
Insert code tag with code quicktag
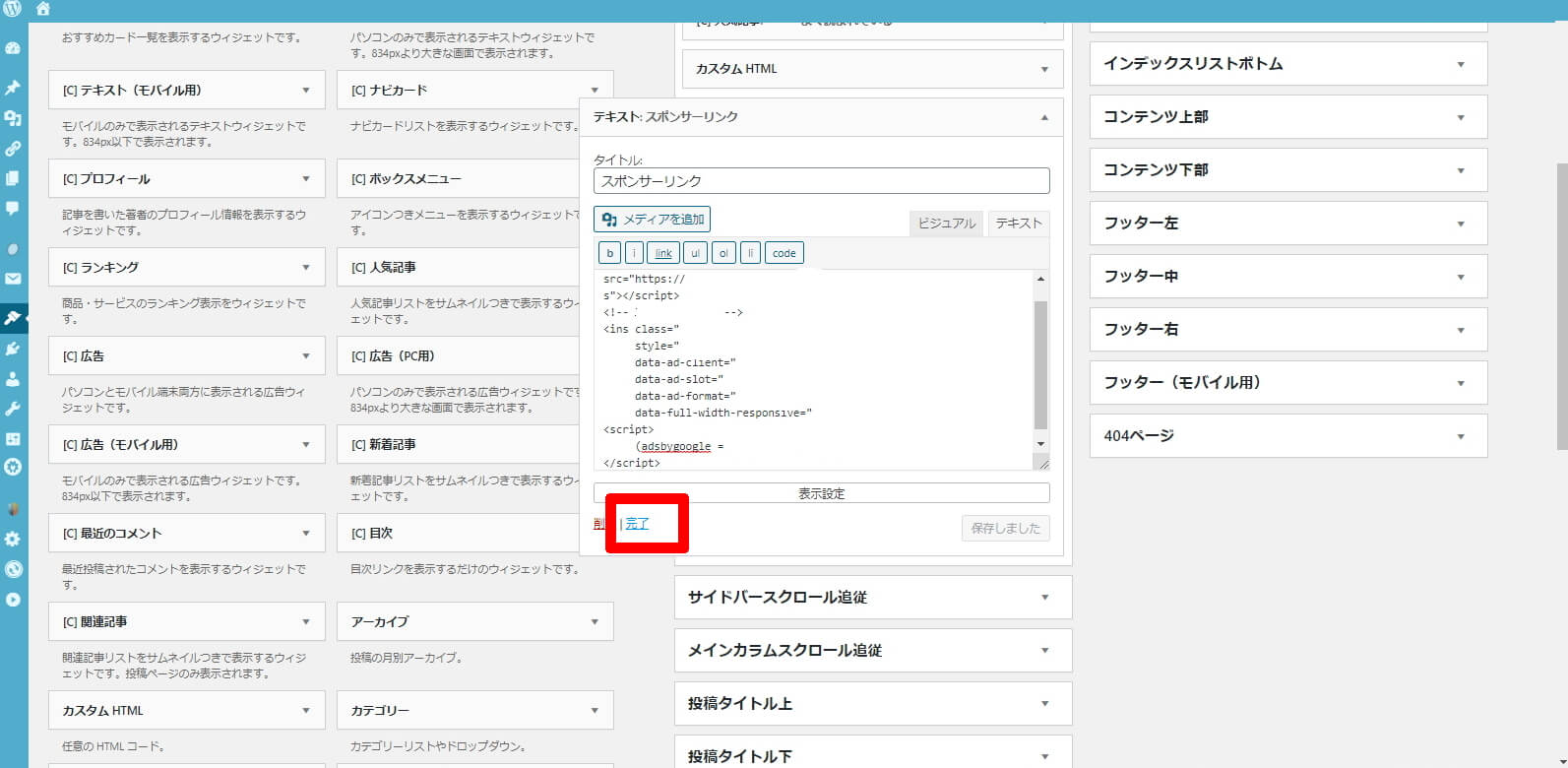(x=784, y=253)
